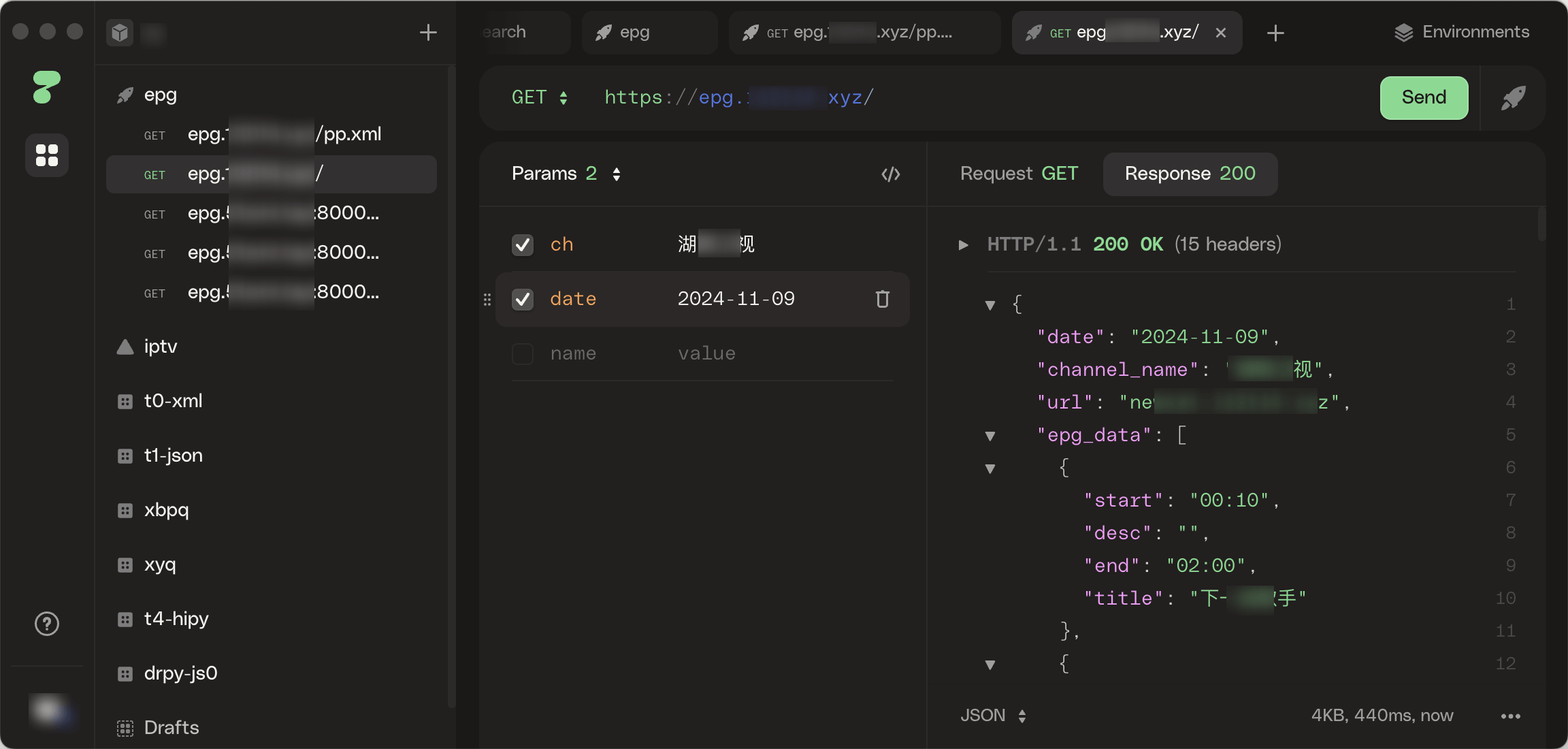
Task: Open the help question mark icon
Action: point(46,624)
